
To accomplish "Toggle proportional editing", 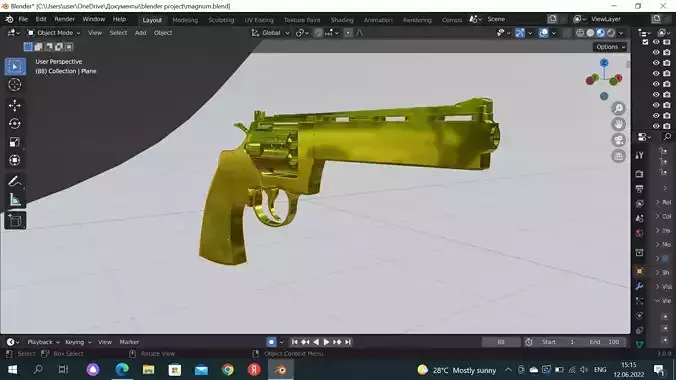I will click(x=348, y=33).
